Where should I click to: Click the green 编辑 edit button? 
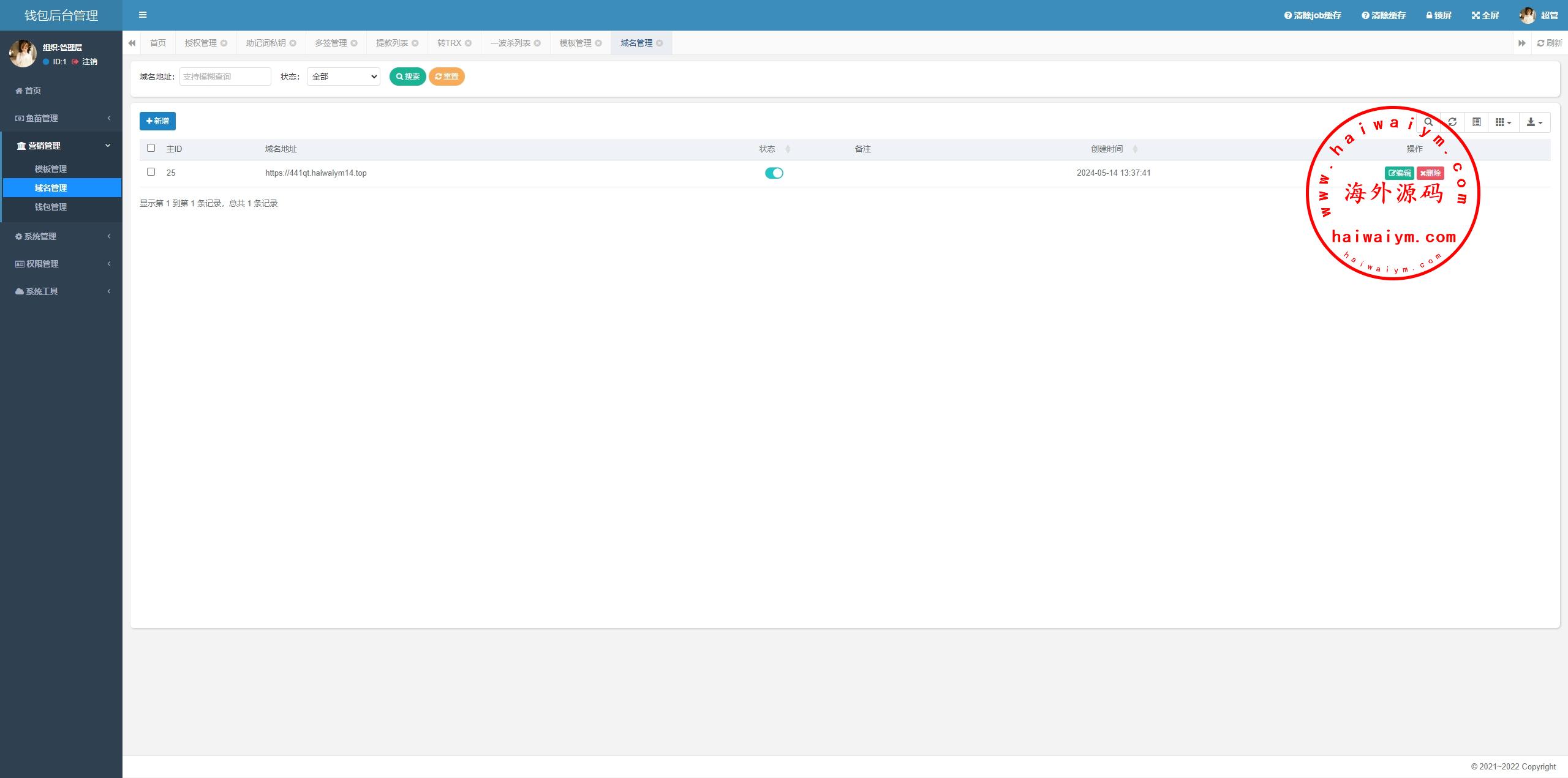1399,173
